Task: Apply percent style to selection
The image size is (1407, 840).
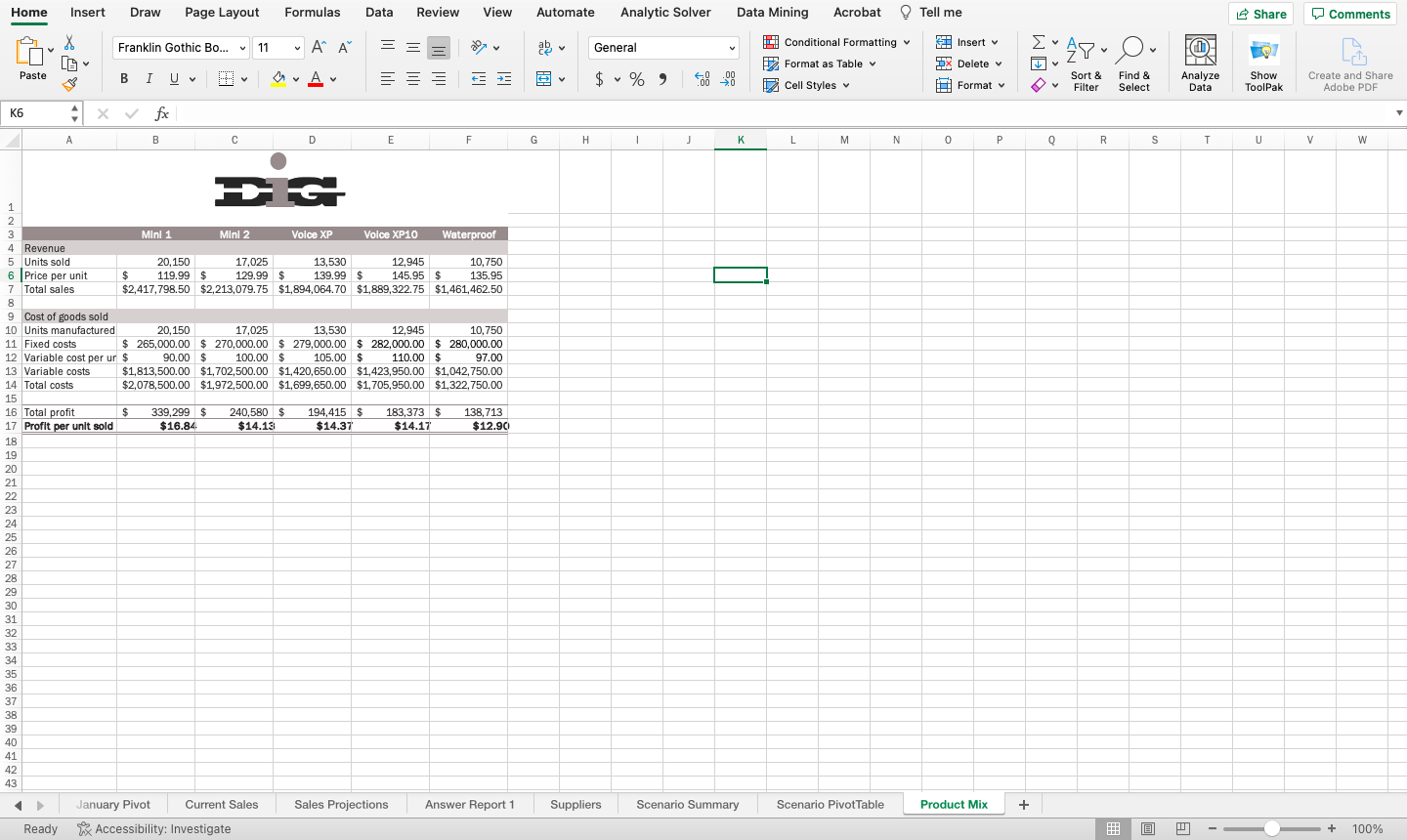Action: [636, 79]
